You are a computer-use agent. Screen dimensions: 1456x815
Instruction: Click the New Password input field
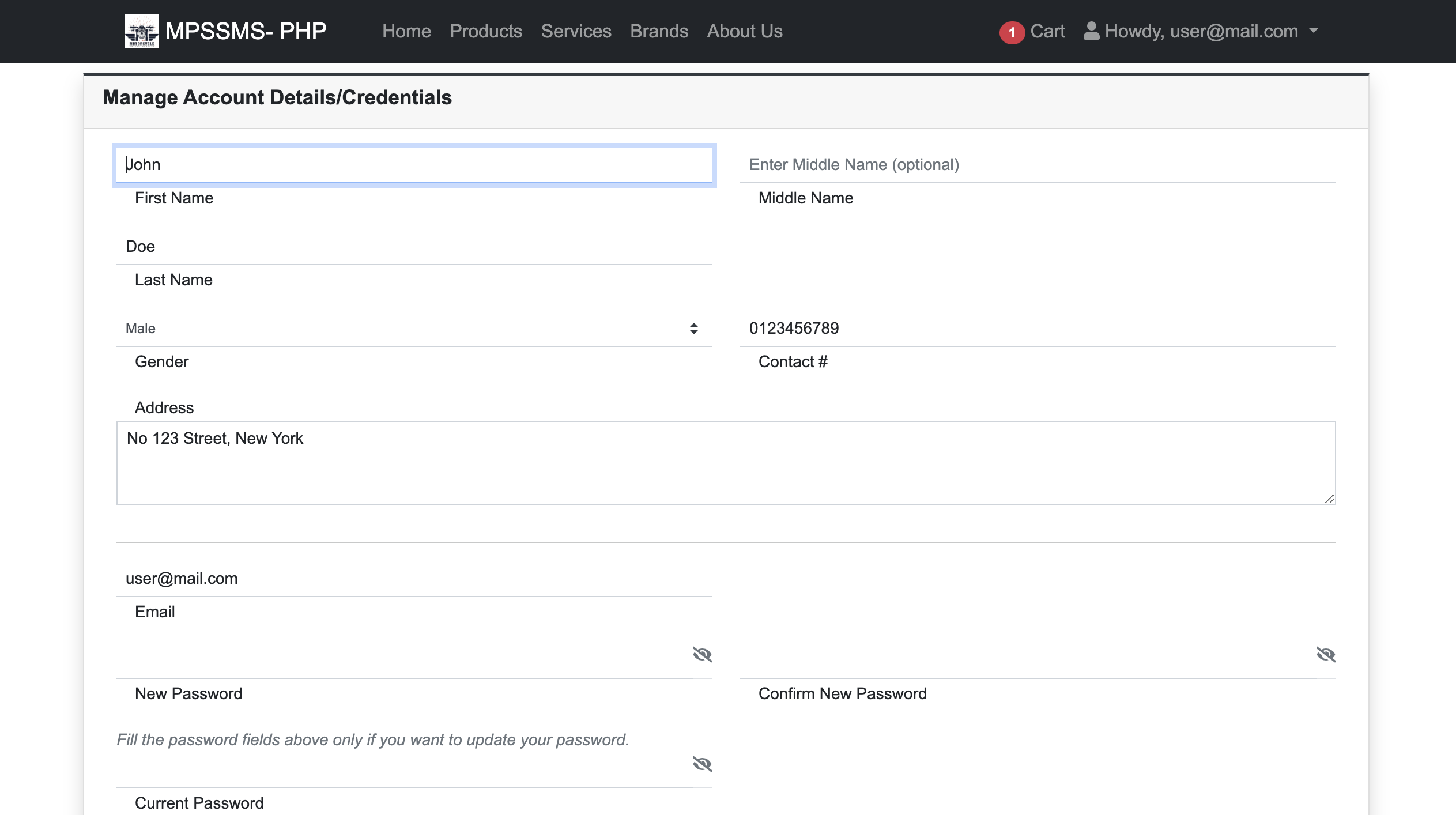coord(405,661)
